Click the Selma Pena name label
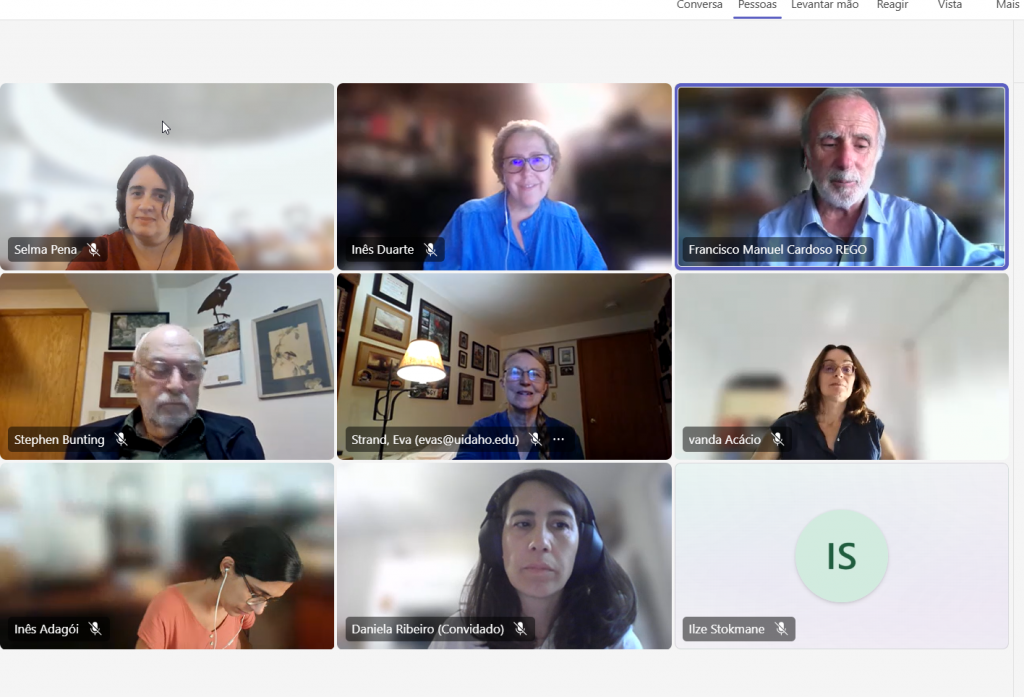This screenshot has width=1024, height=697. pos(46,250)
